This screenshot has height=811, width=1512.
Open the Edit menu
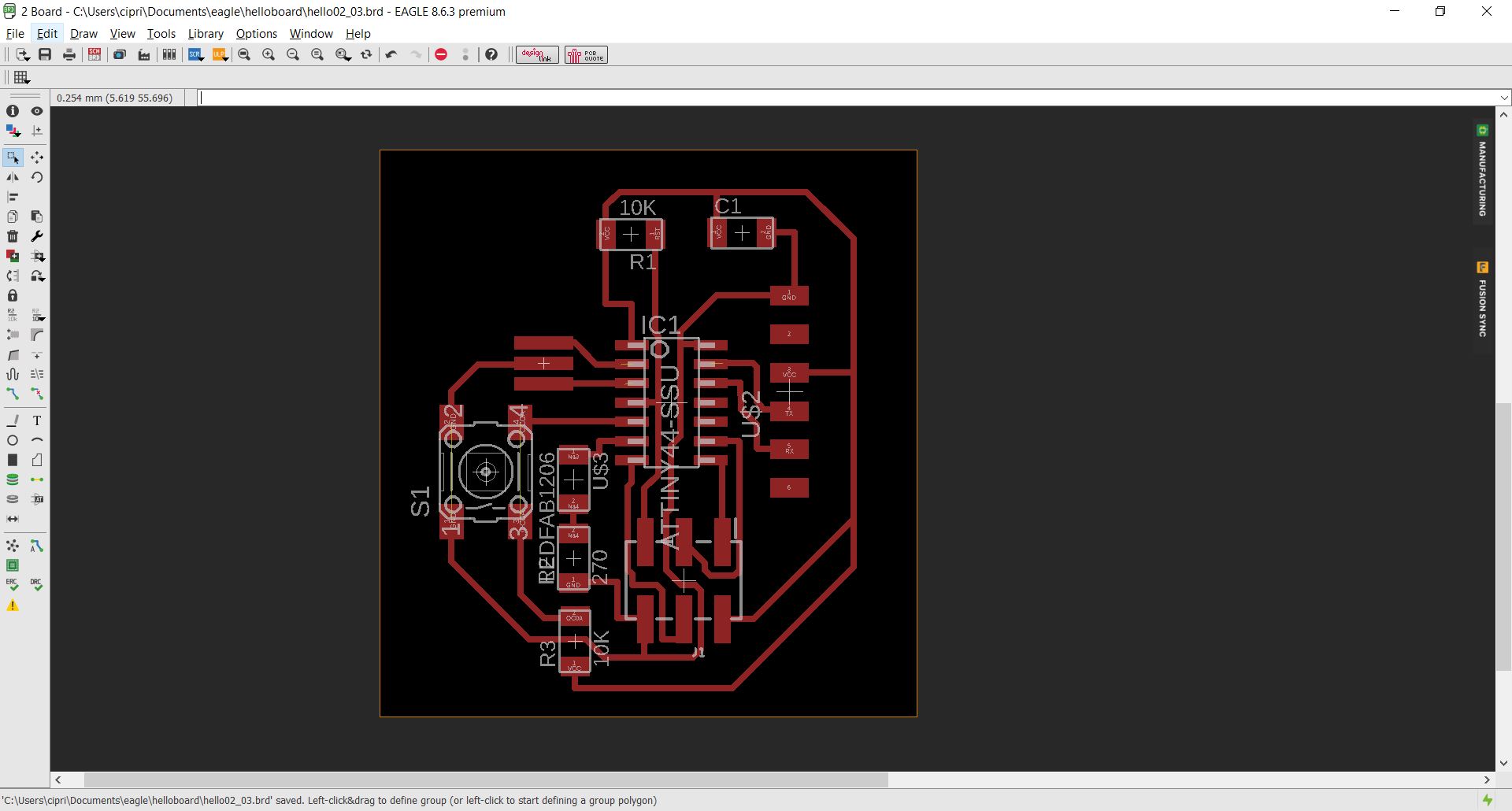(x=47, y=34)
